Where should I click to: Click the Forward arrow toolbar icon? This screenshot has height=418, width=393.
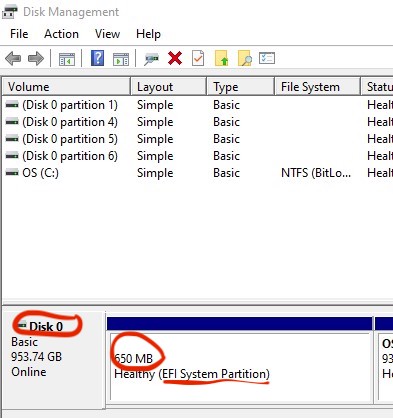[36, 59]
